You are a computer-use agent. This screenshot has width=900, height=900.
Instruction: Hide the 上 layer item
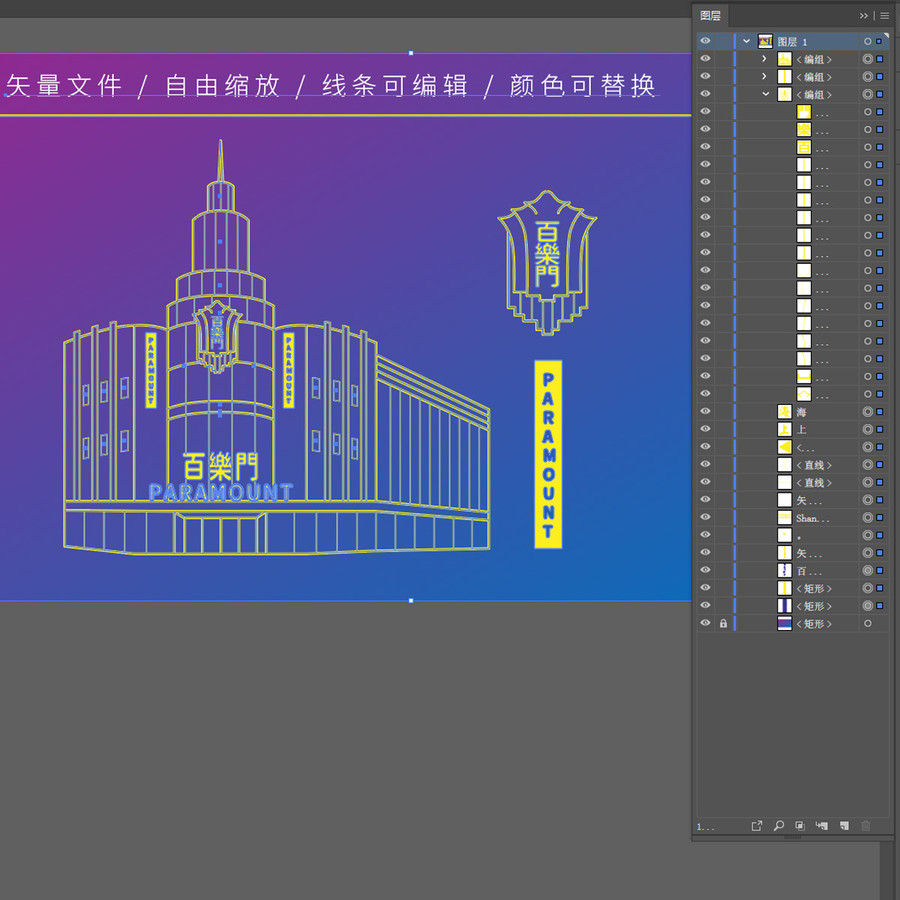coord(705,429)
